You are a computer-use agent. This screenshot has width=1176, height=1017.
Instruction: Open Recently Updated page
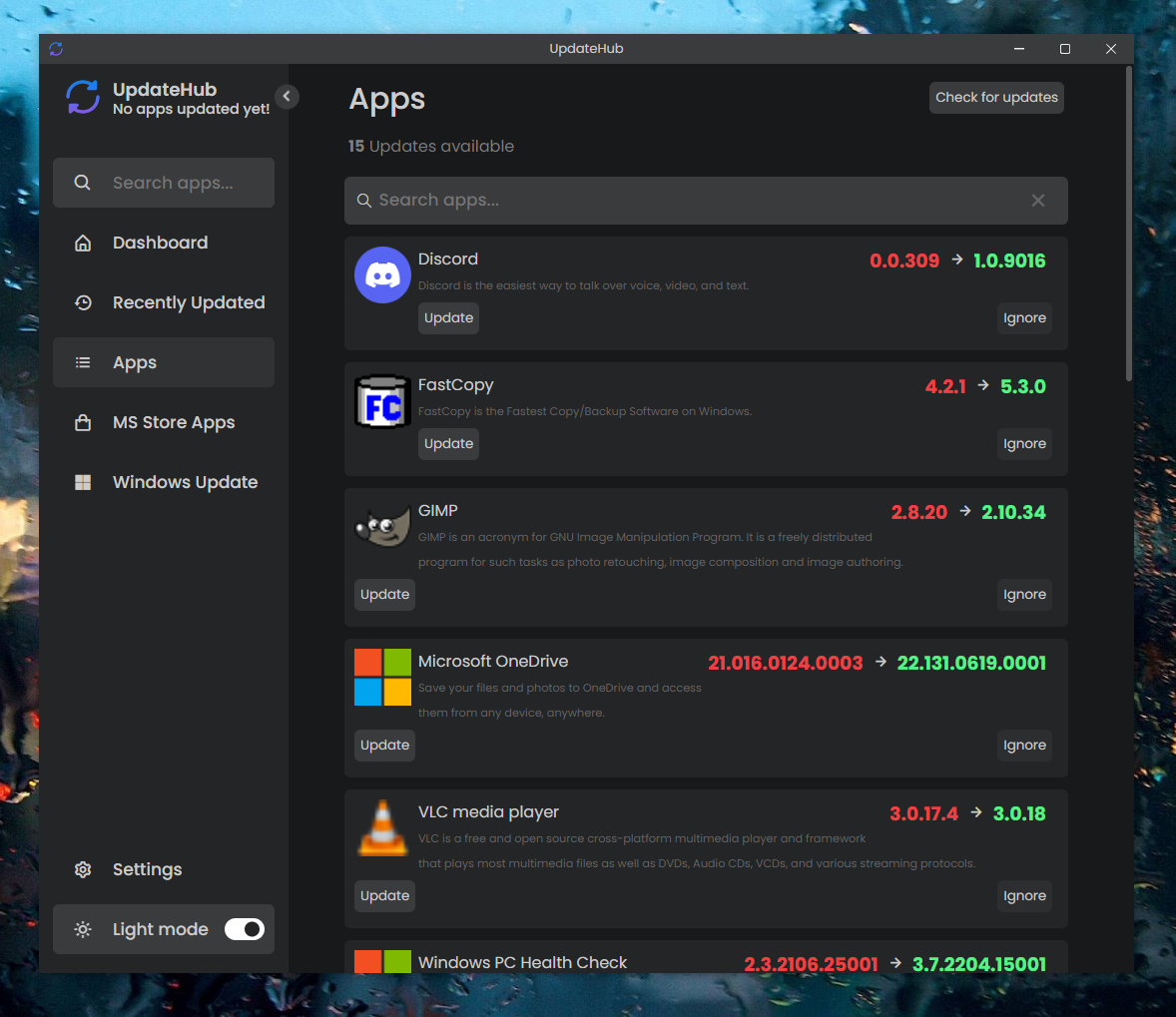point(164,302)
